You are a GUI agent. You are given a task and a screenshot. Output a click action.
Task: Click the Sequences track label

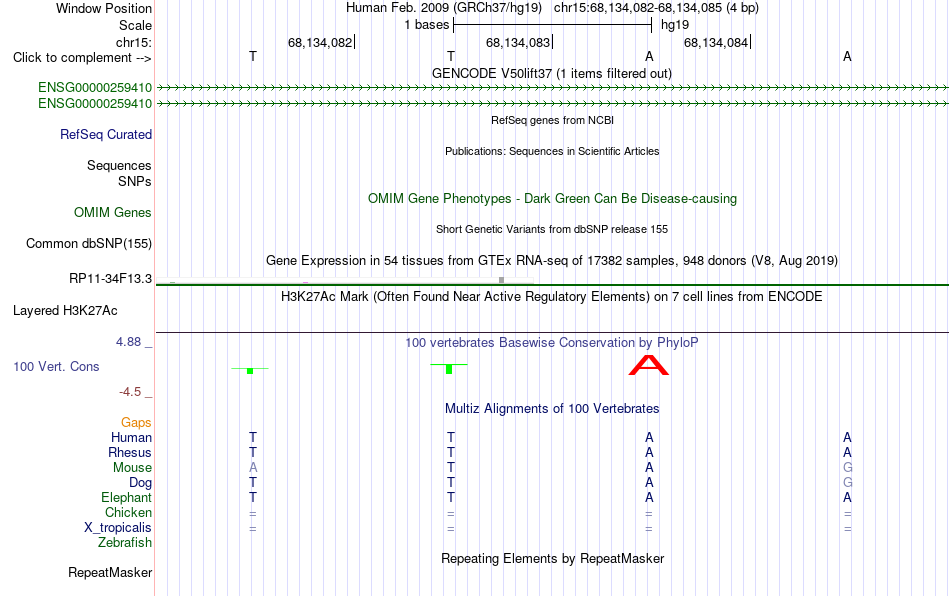tap(119, 165)
